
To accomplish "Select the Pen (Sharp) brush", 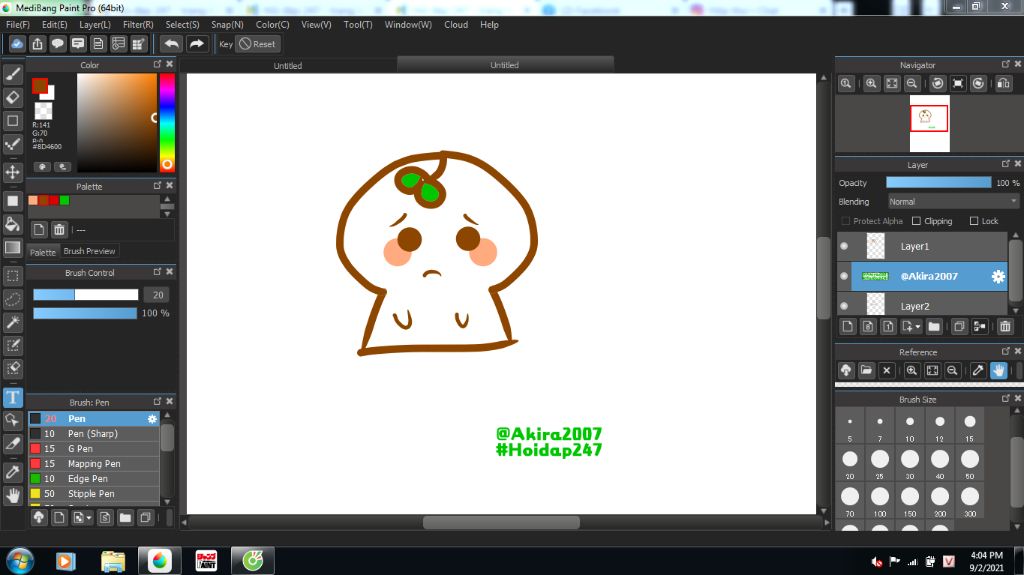I will pos(93,434).
